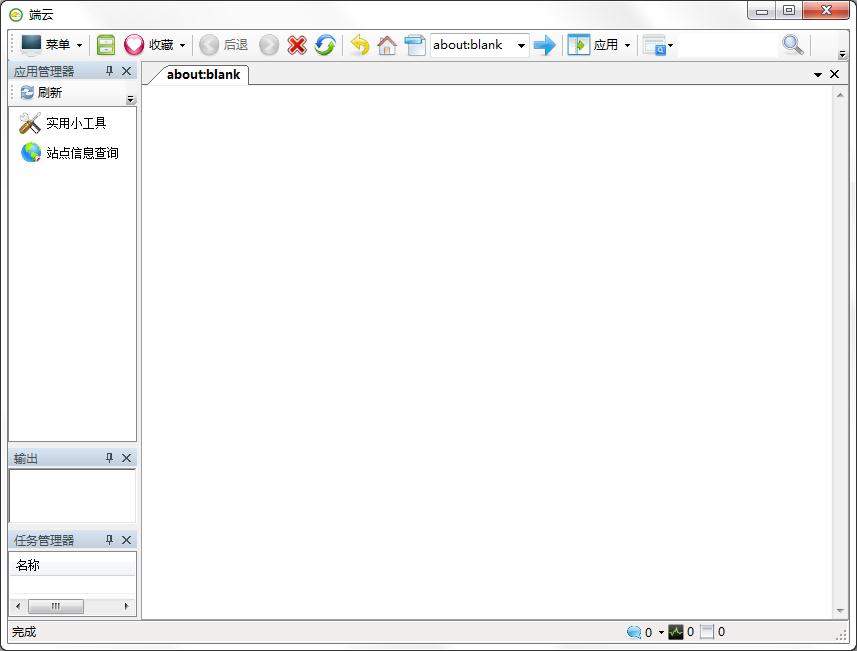Select the about:blank tab
This screenshot has width=857, height=651.
pos(203,75)
